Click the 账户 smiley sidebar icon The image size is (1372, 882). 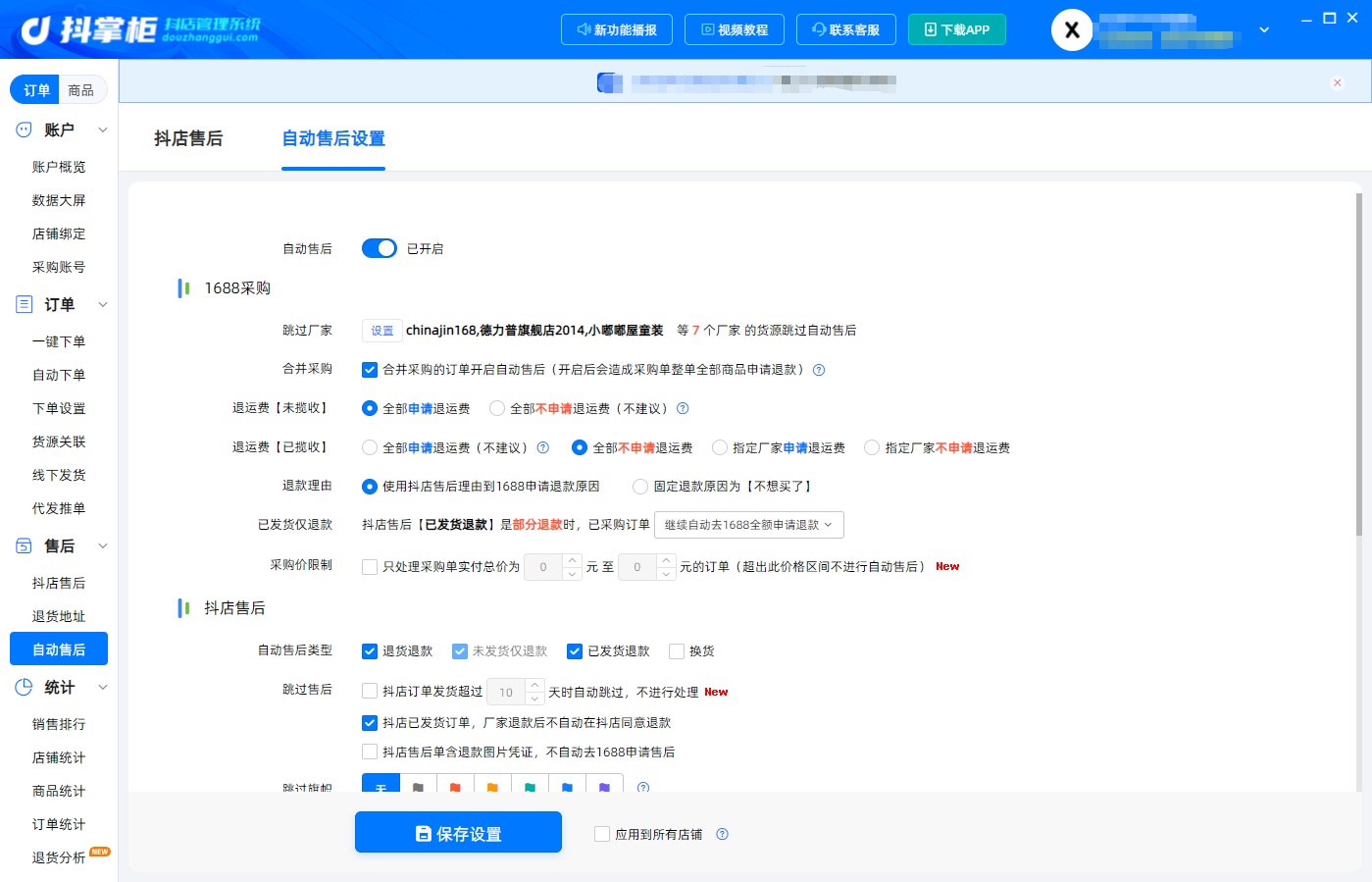click(x=24, y=130)
